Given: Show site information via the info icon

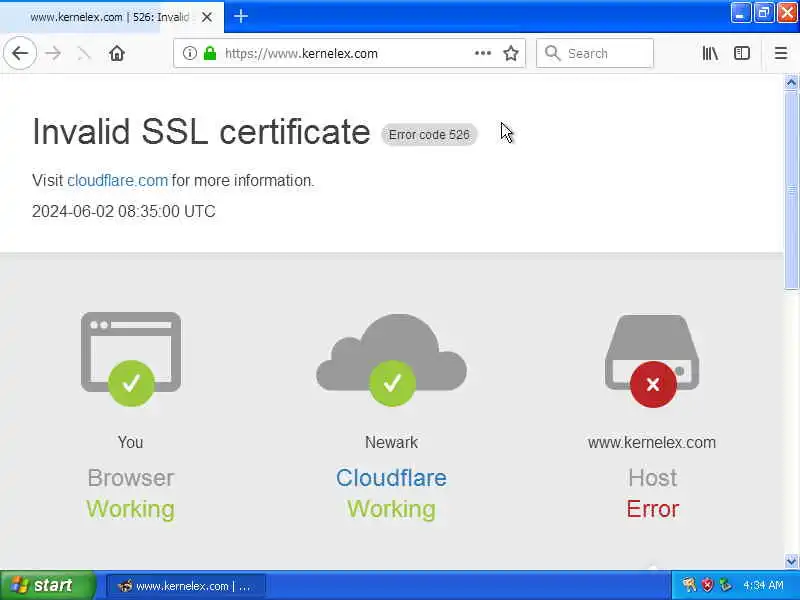Looking at the screenshot, I should pos(189,53).
